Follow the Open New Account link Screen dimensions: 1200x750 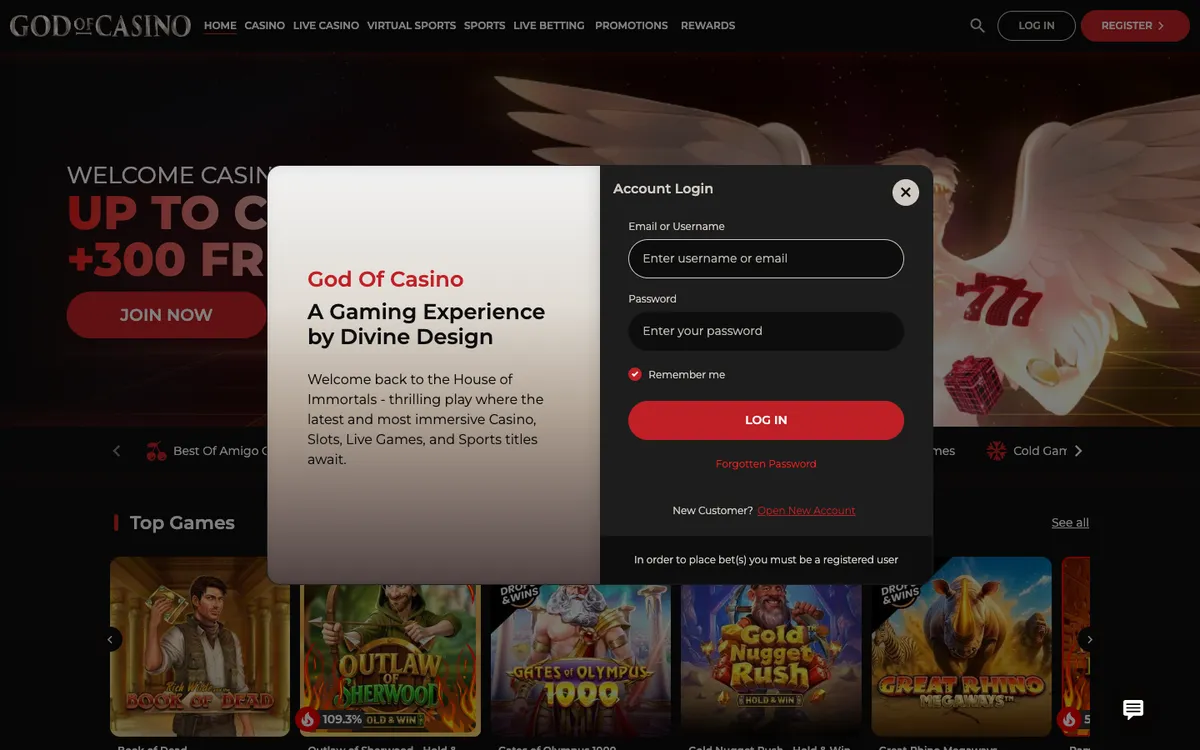coord(806,510)
